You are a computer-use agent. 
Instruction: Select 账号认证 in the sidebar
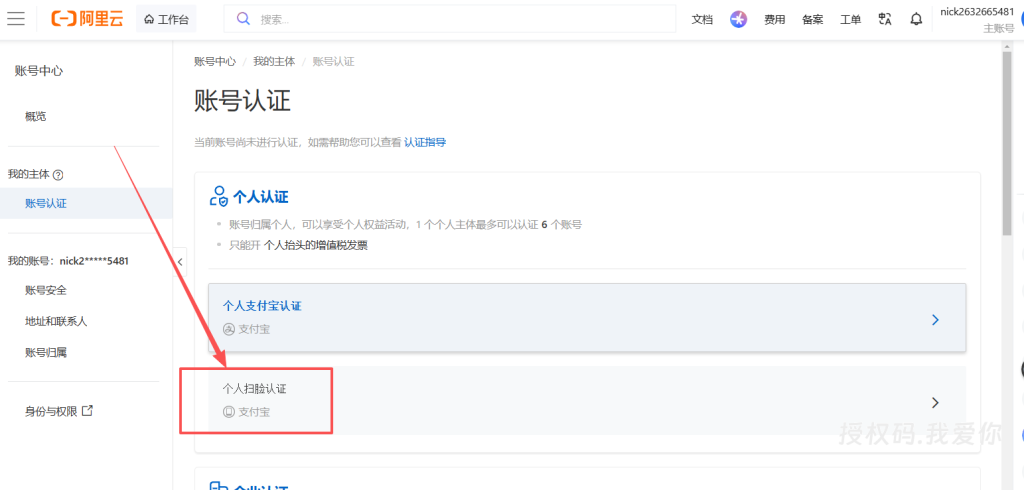click(x=86, y=203)
